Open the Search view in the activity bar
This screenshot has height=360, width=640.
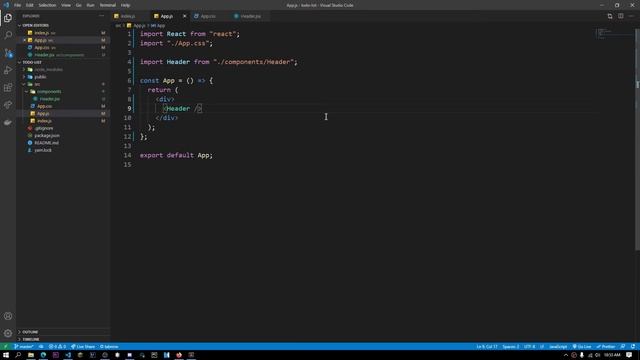[8, 35]
